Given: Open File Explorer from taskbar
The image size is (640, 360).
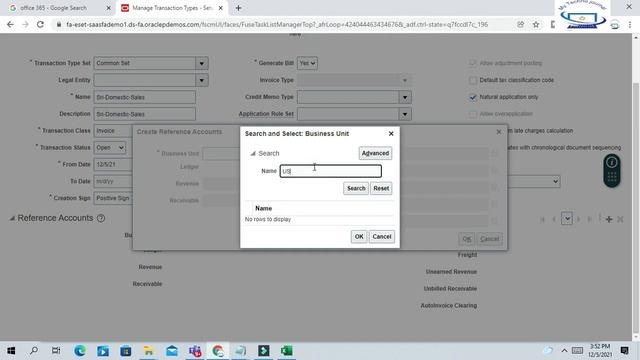Looking at the screenshot, I should (149, 351).
